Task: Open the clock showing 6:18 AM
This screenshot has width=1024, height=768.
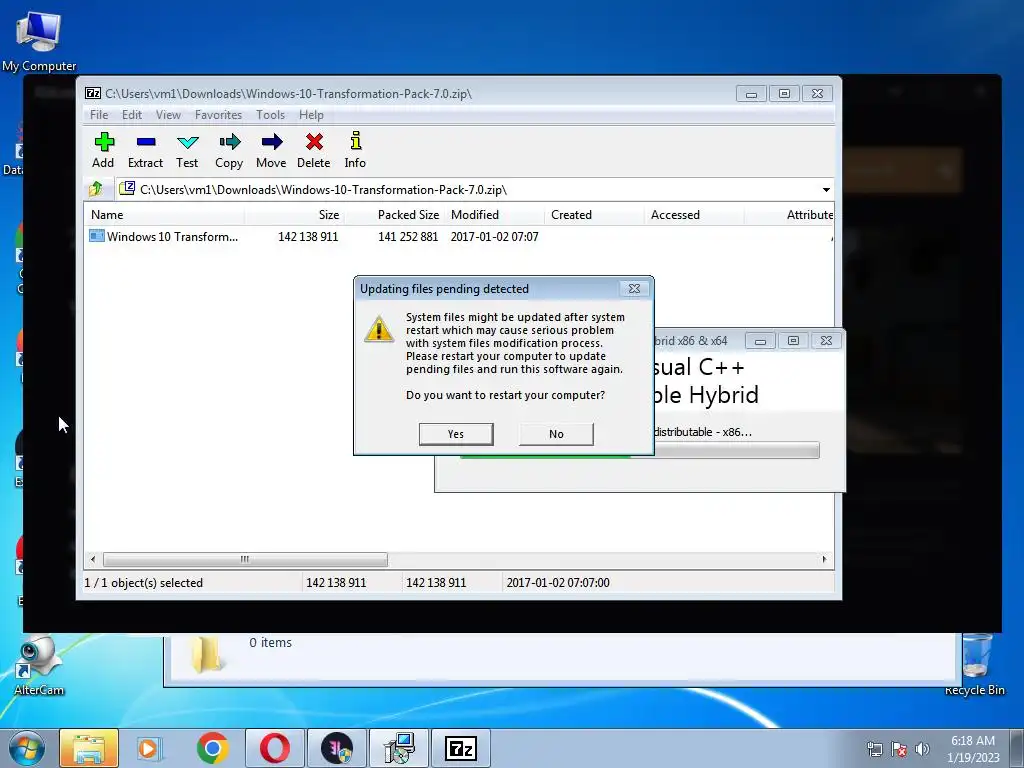Action: point(973,749)
